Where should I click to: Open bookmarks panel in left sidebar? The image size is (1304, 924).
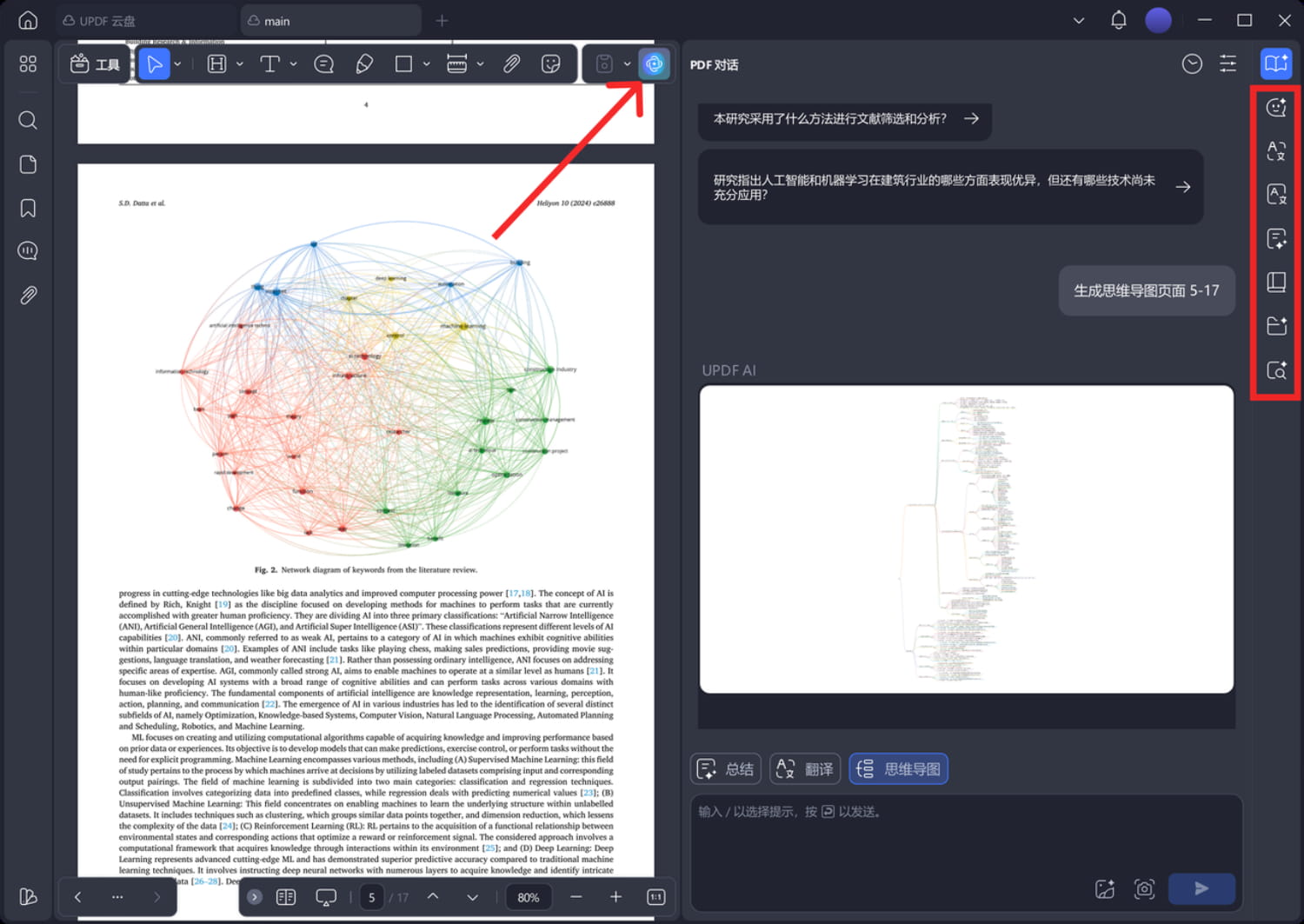(28, 208)
